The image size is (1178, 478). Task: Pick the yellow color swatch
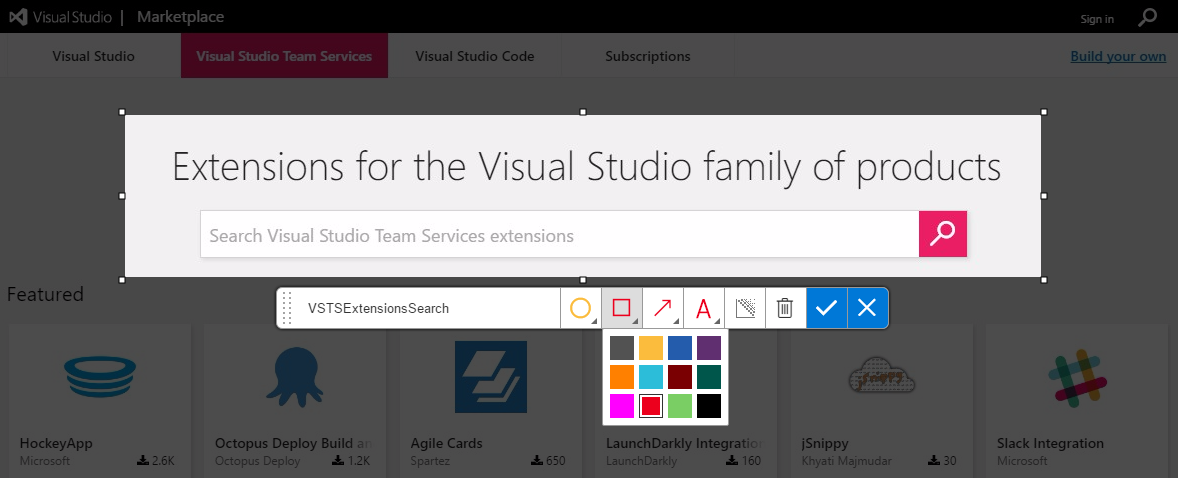651,348
